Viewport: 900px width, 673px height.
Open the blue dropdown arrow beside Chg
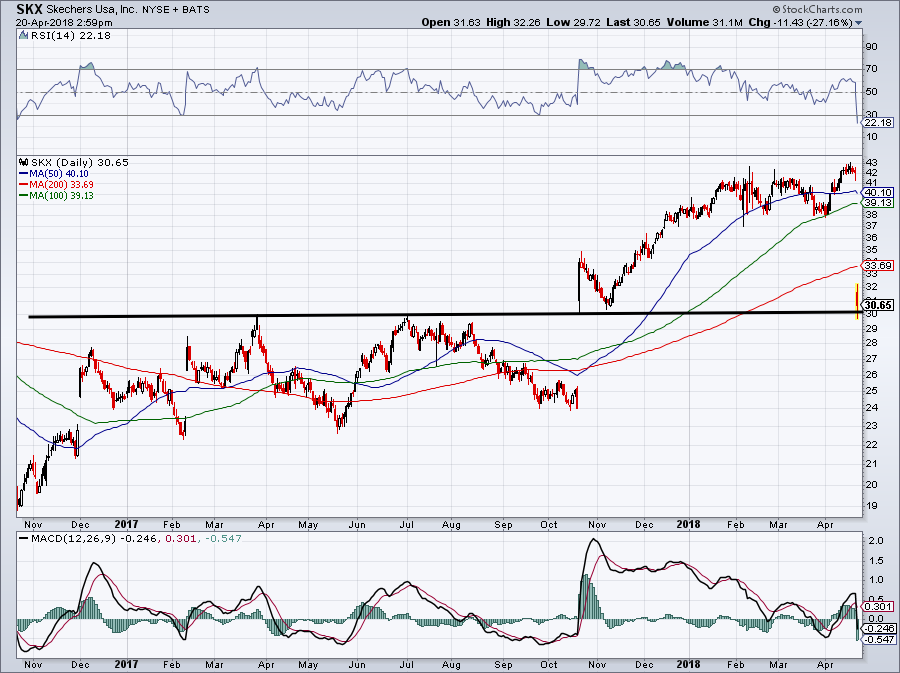[x=859, y=23]
